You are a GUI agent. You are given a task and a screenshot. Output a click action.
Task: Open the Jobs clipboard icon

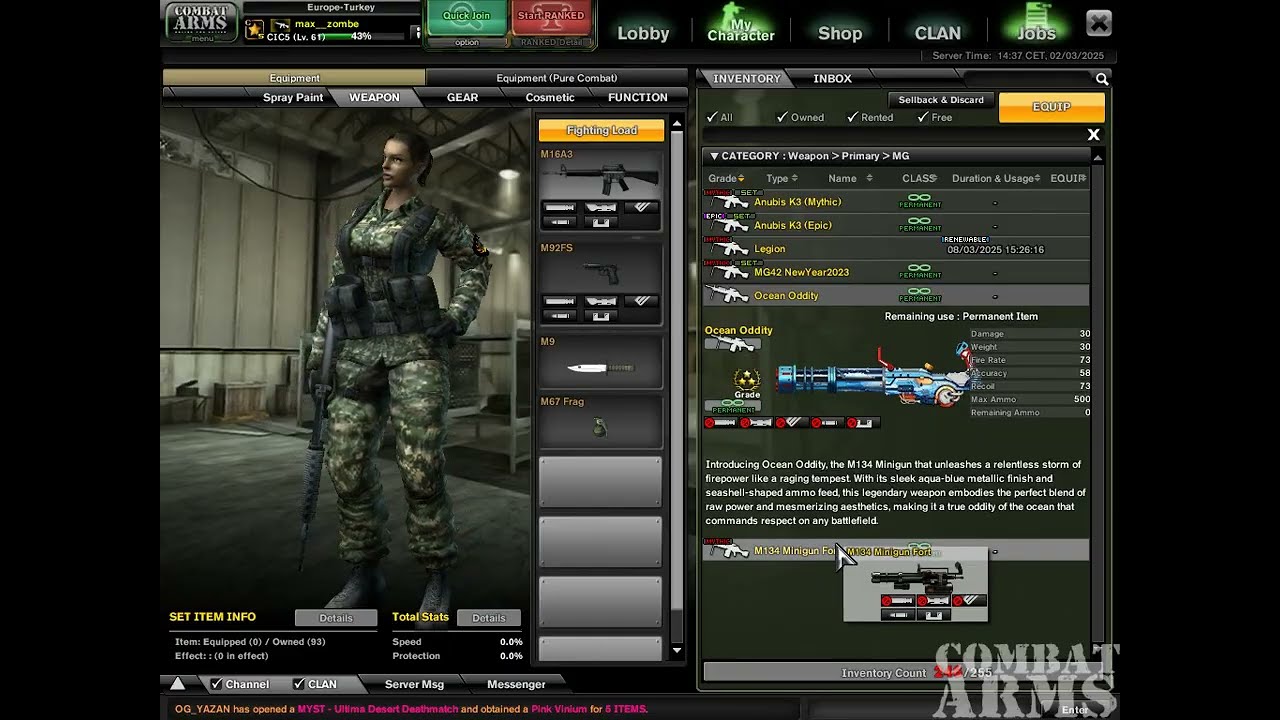coord(1037,14)
